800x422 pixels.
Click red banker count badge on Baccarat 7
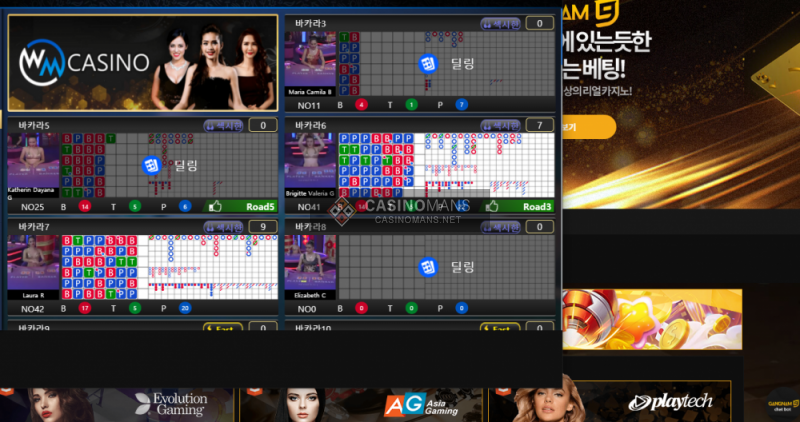[x=84, y=309]
